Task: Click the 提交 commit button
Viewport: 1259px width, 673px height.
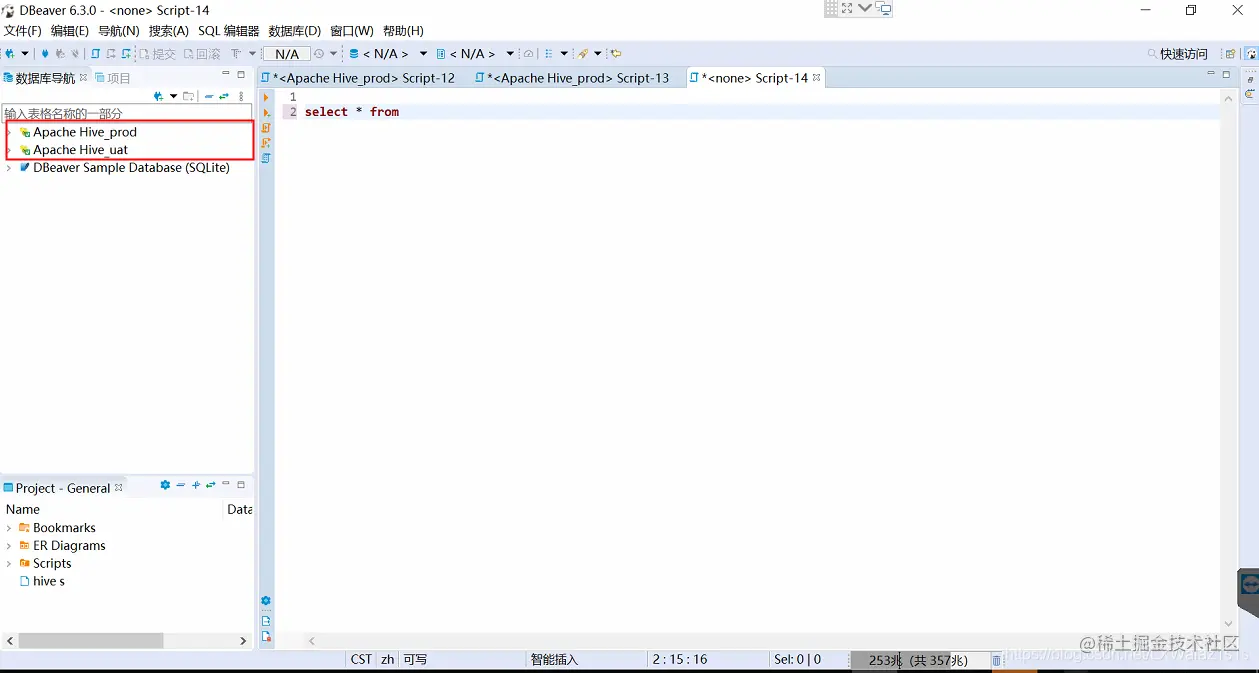Action: point(157,54)
